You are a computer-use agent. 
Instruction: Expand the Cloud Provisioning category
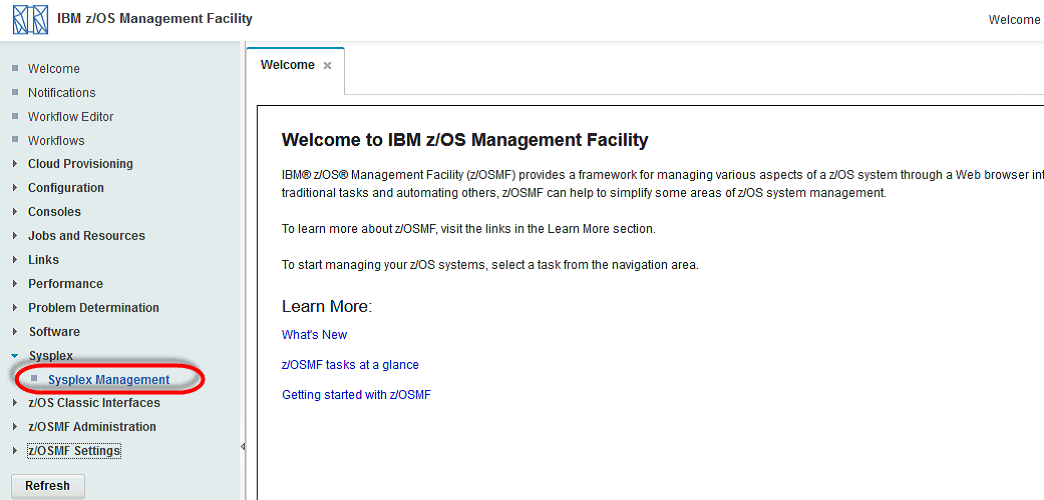(x=80, y=164)
